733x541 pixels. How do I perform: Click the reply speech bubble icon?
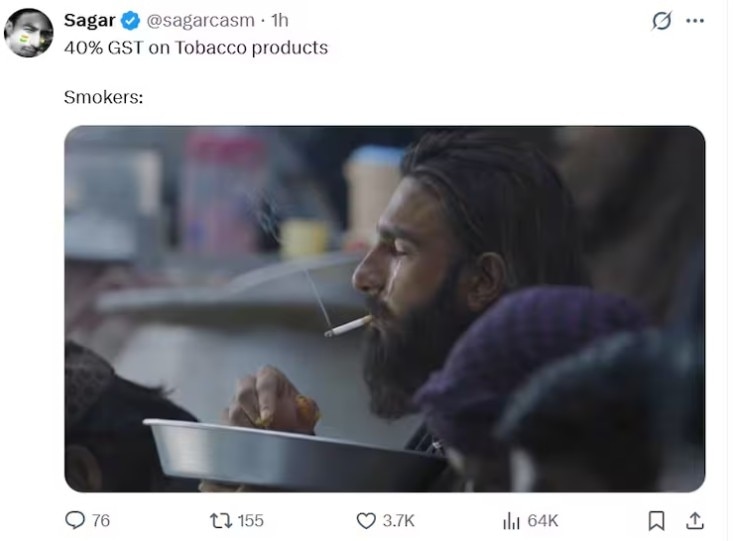pyautogui.click(x=74, y=520)
